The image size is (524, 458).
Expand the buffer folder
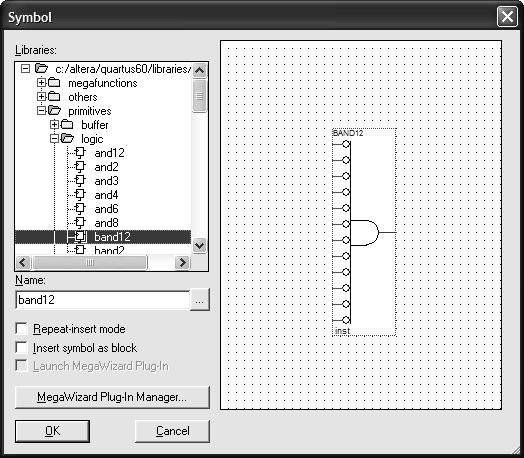[54, 125]
